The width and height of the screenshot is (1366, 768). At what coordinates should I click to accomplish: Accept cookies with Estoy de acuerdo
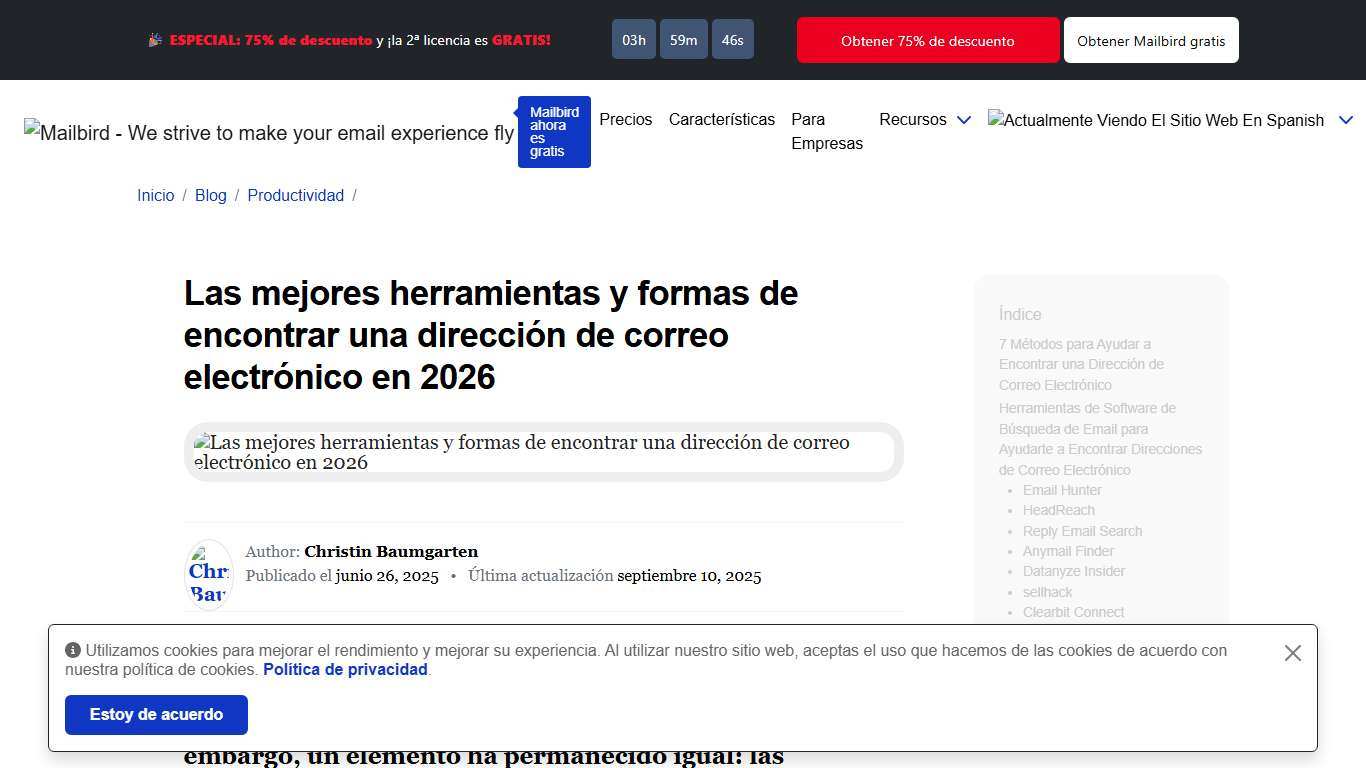156,715
